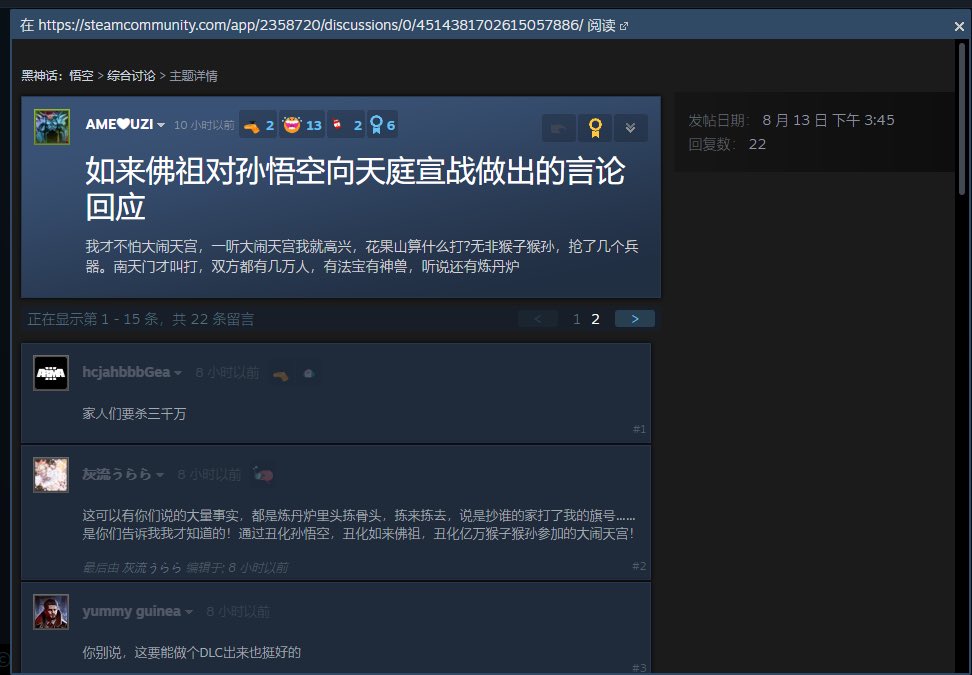Open 灰流うらら username
This screenshot has height=675, width=972.
pos(117,474)
